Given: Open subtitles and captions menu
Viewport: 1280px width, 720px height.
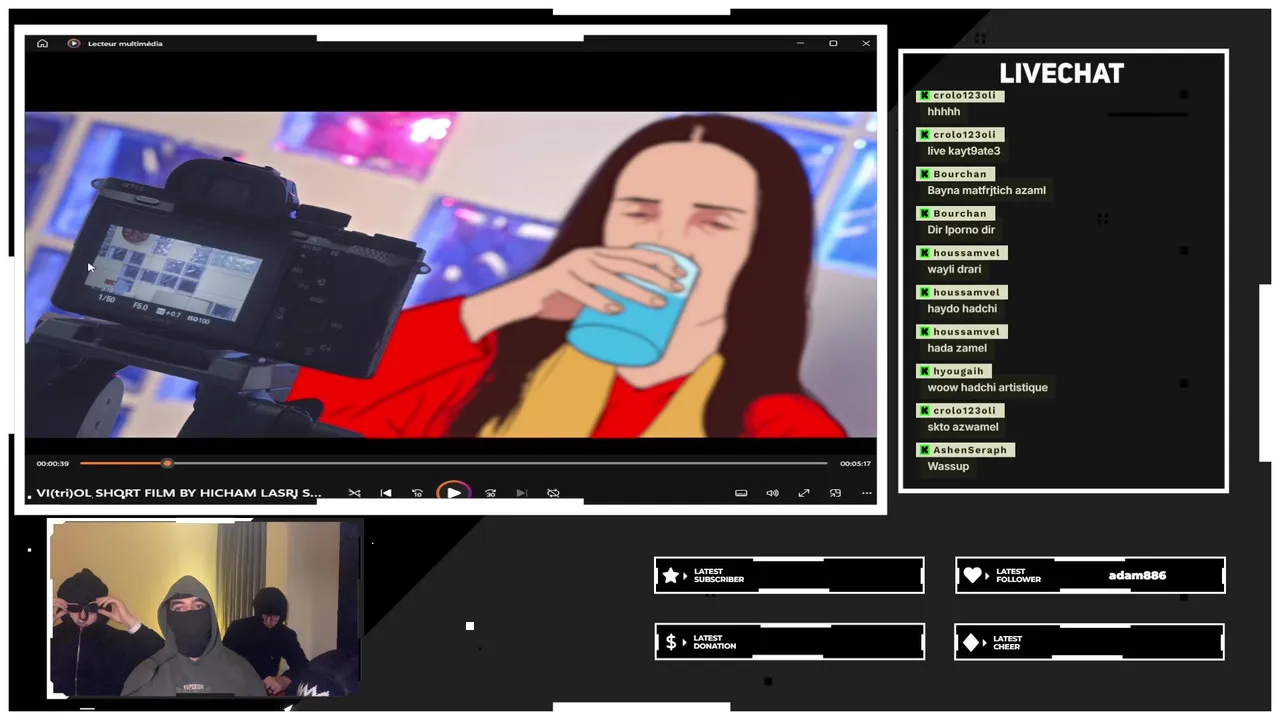Looking at the screenshot, I should click(741, 493).
